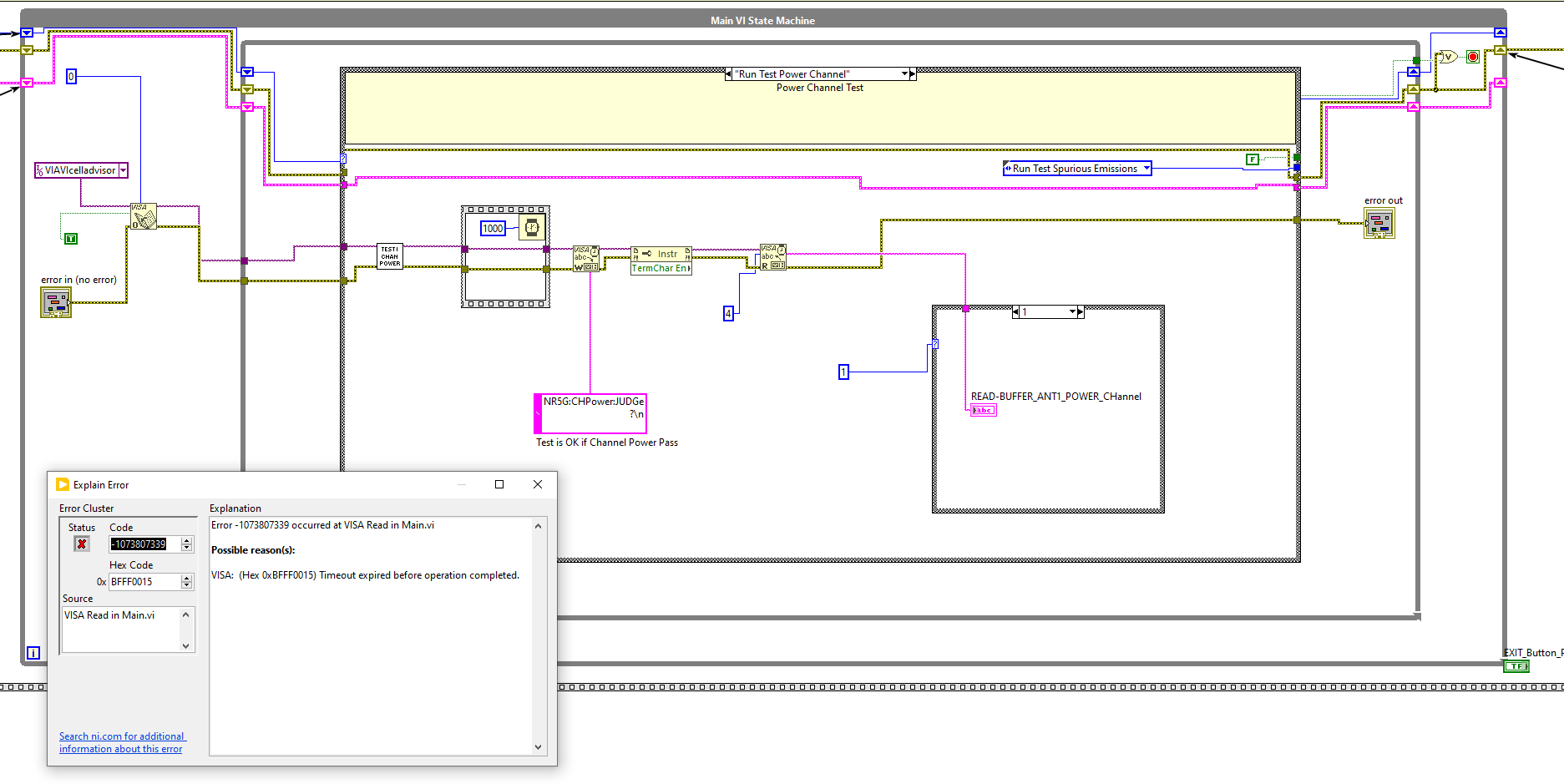The image size is (1564, 784).
Task: Select the Instr property node header
Action: (661, 253)
